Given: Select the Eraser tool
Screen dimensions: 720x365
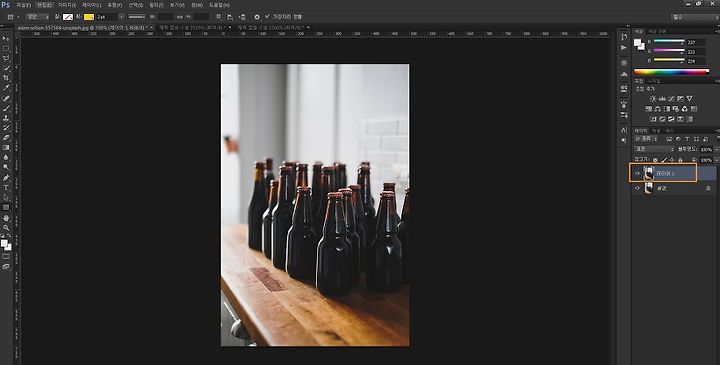Looking at the screenshot, I should pyautogui.click(x=6, y=137).
